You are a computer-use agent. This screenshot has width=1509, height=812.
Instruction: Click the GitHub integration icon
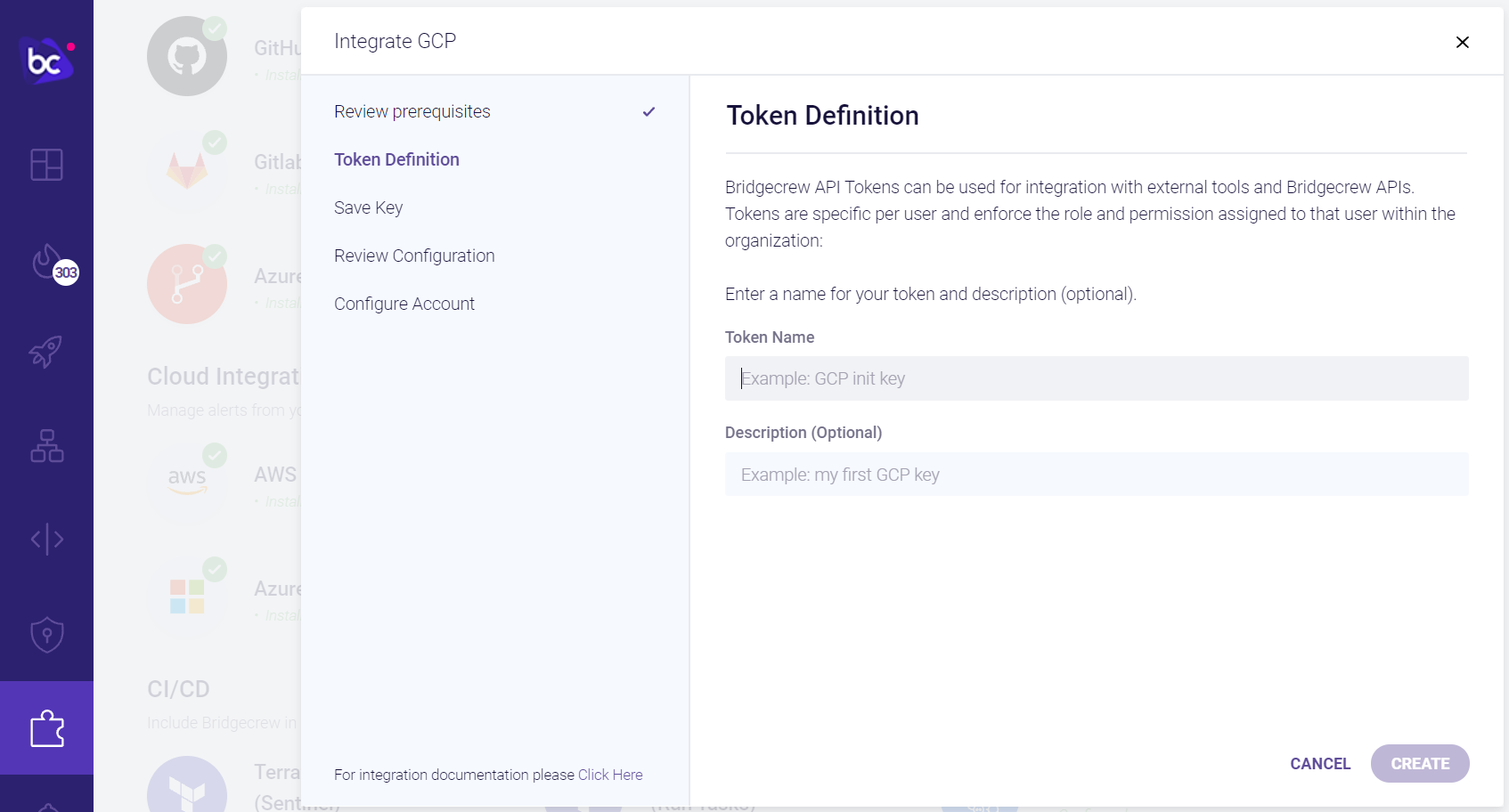(x=187, y=56)
